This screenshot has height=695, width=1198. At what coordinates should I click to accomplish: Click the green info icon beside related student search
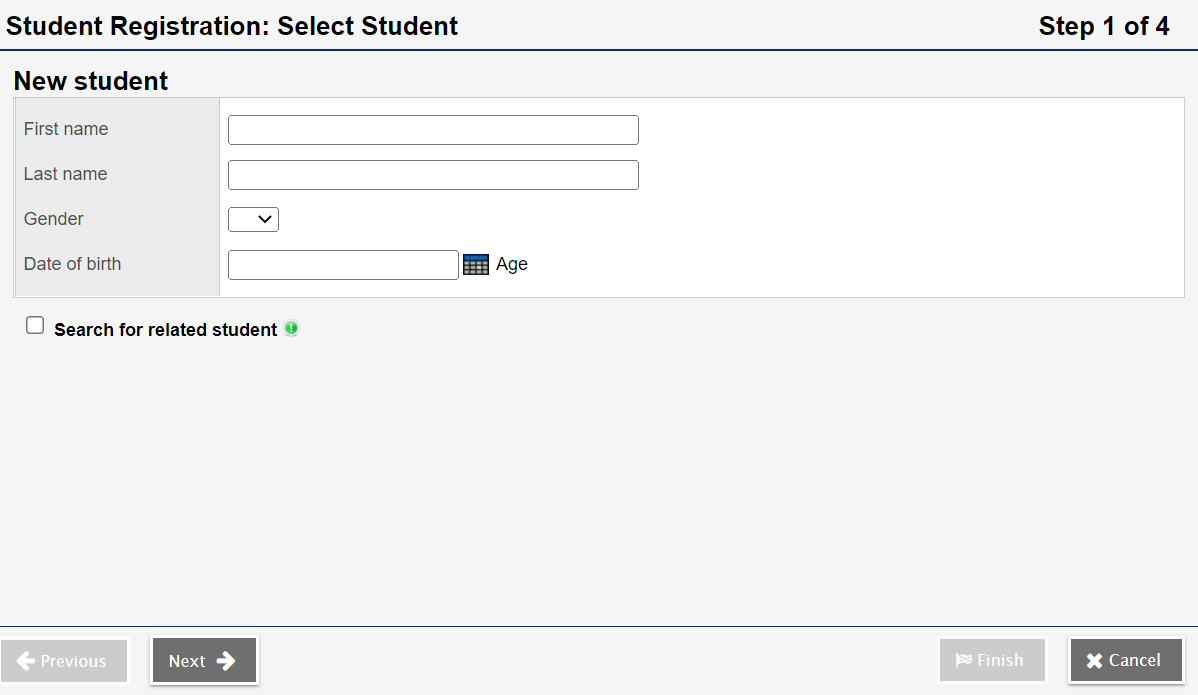291,328
